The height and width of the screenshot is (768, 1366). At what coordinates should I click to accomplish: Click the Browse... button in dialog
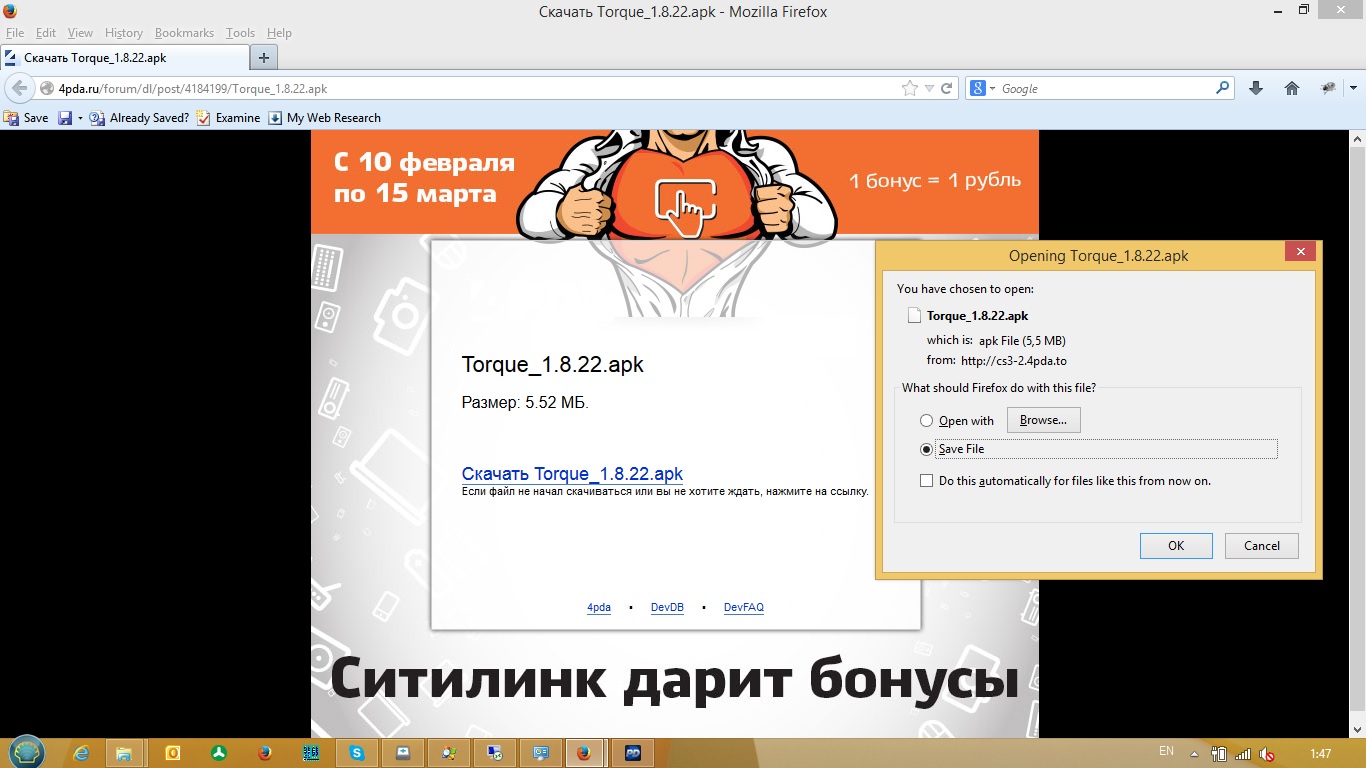pyautogui.click(x=1043, y=420)
